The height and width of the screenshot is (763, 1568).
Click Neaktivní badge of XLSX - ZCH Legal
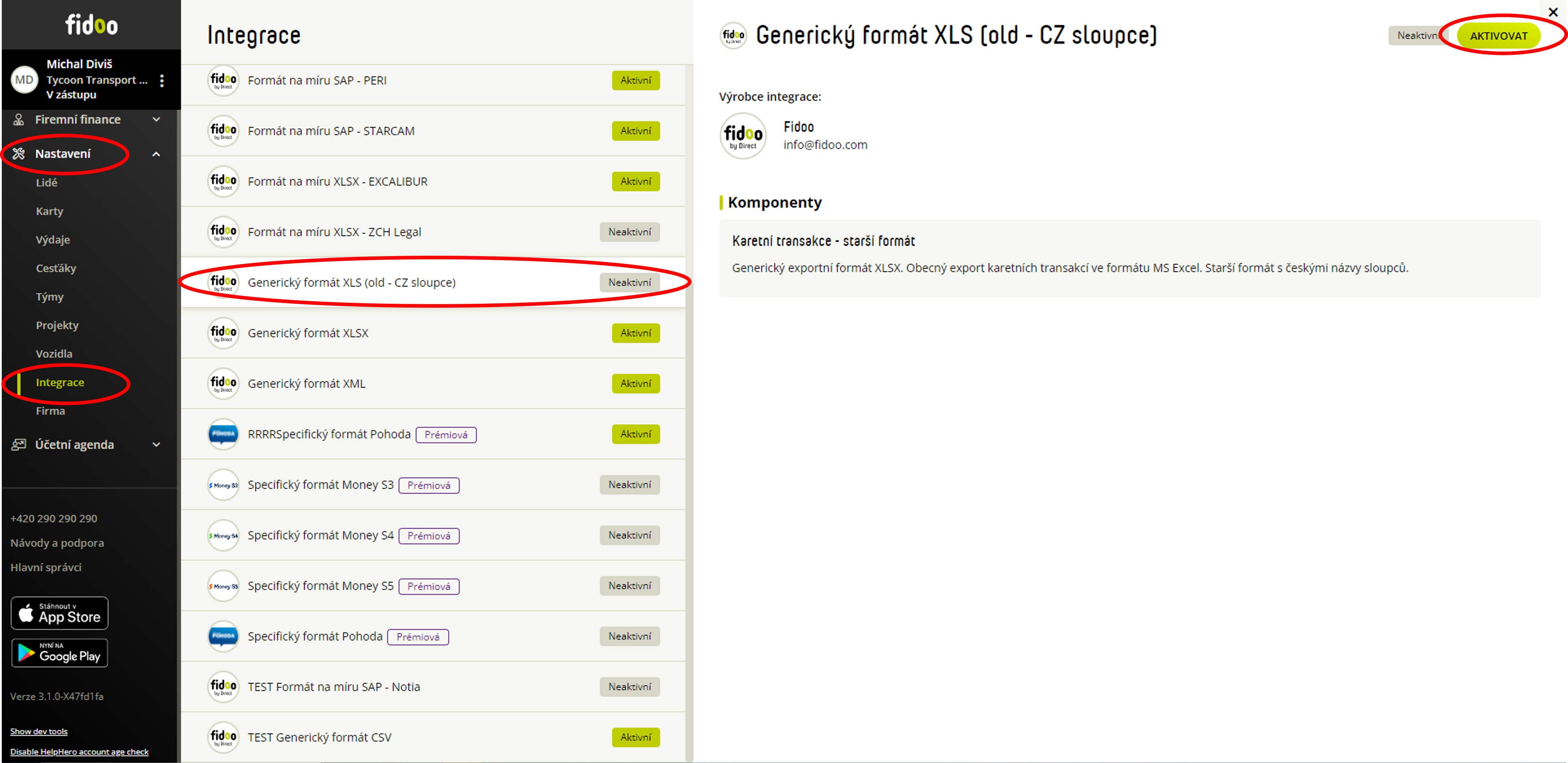click(629, 232)
